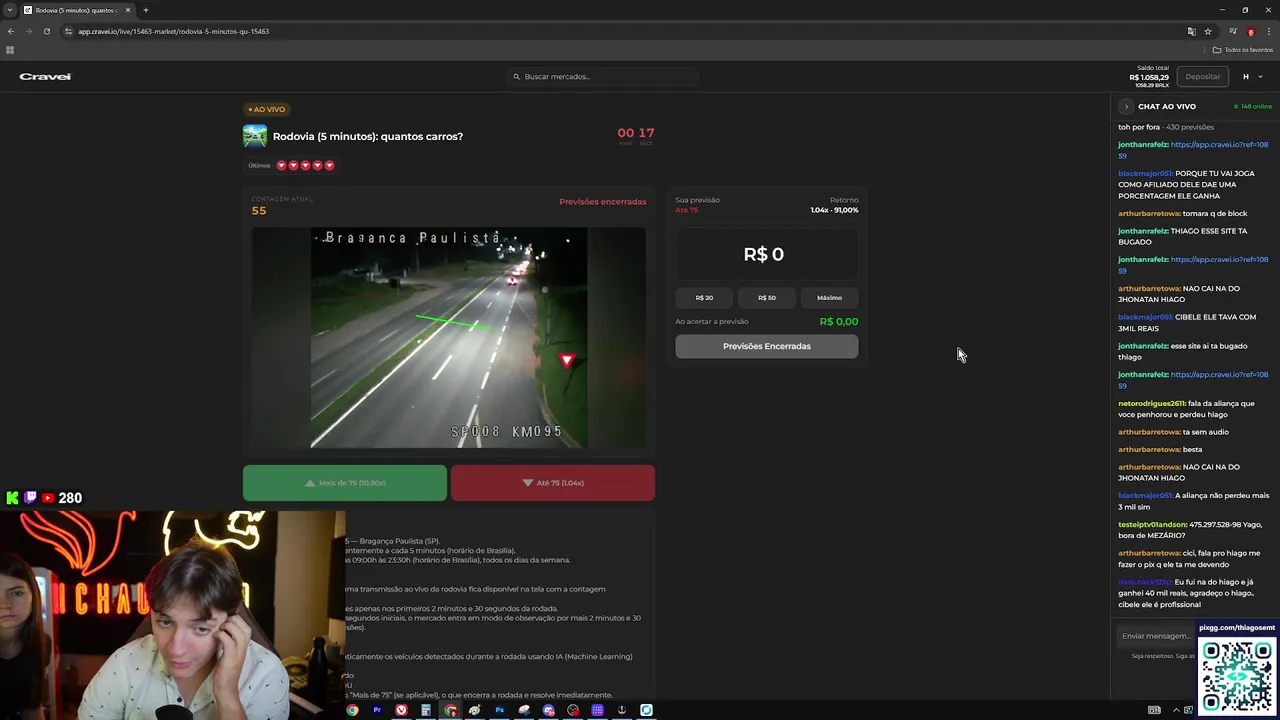Click the 00 17 countdown timer
This screenshot has height=720, width=1280.
pos(636,134)
